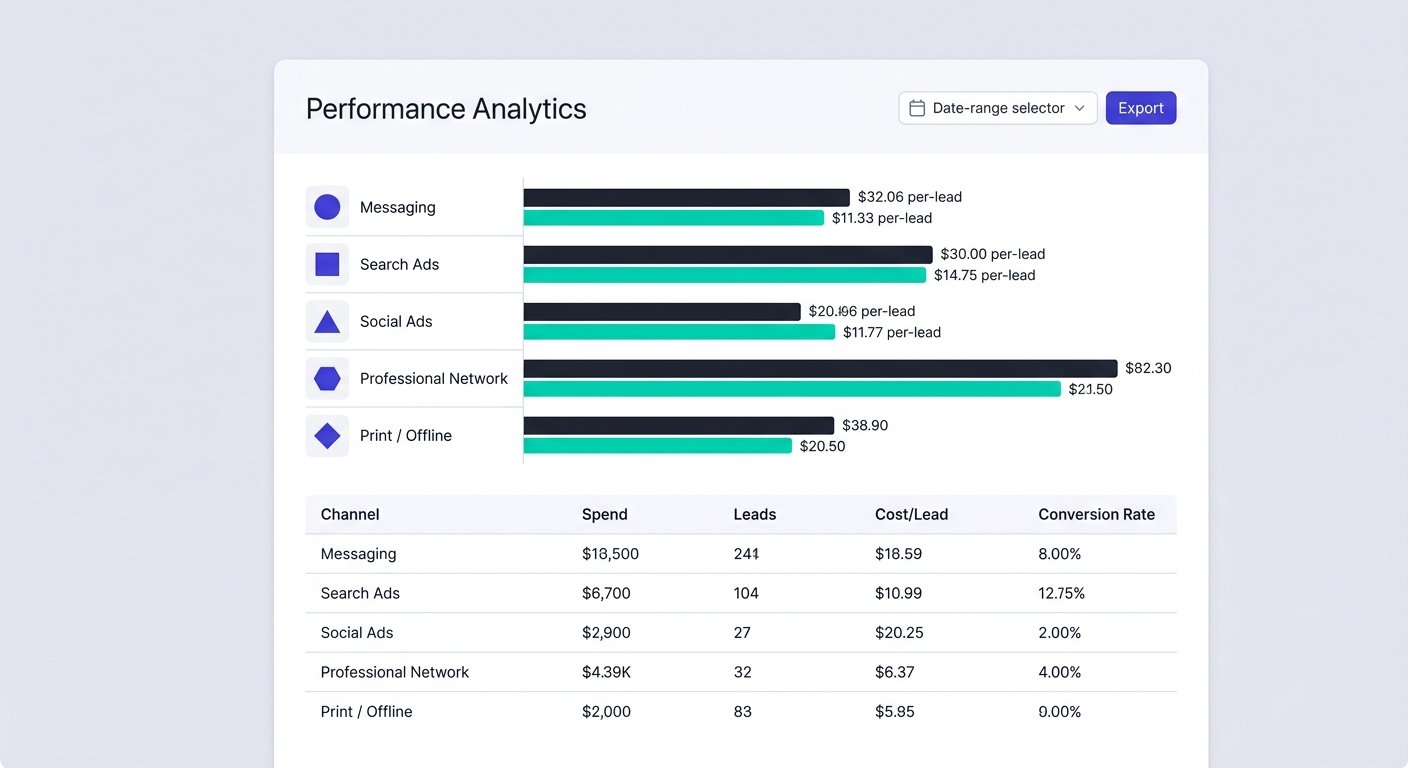Viewport: 1408px width, 768px height.
Task: Click the Performance Analytics title
Action: click(x=446, y=109)
